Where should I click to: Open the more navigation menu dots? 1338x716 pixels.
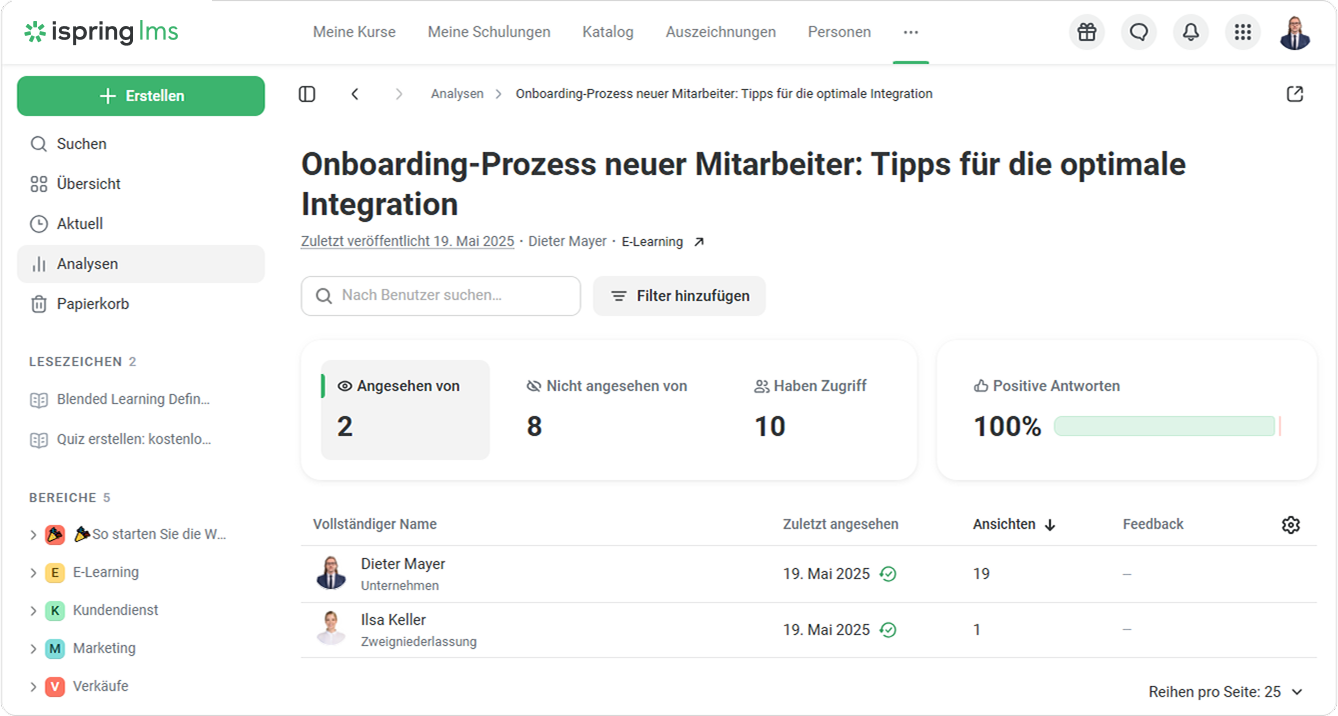(x=910, y=32)
